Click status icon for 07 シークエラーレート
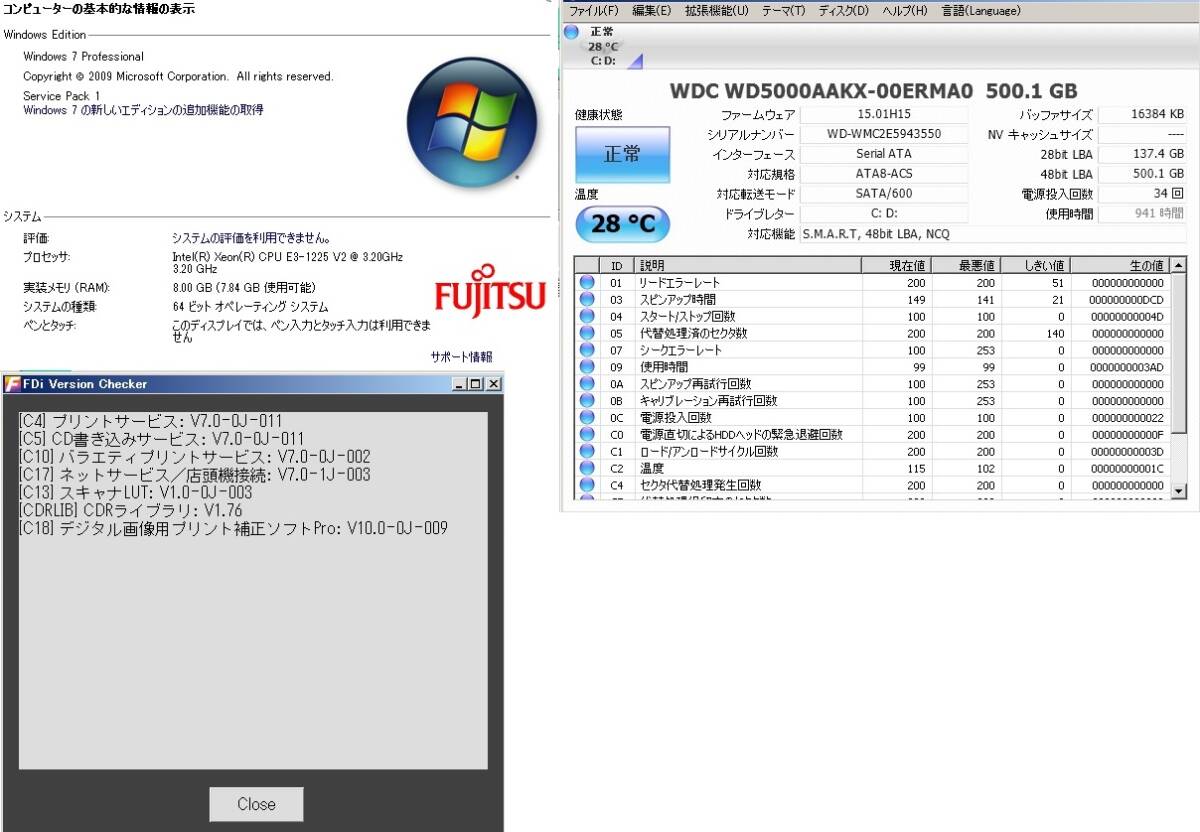Image resolution: width=1200 pixels, height=832 pixels. tap(587, 351)
